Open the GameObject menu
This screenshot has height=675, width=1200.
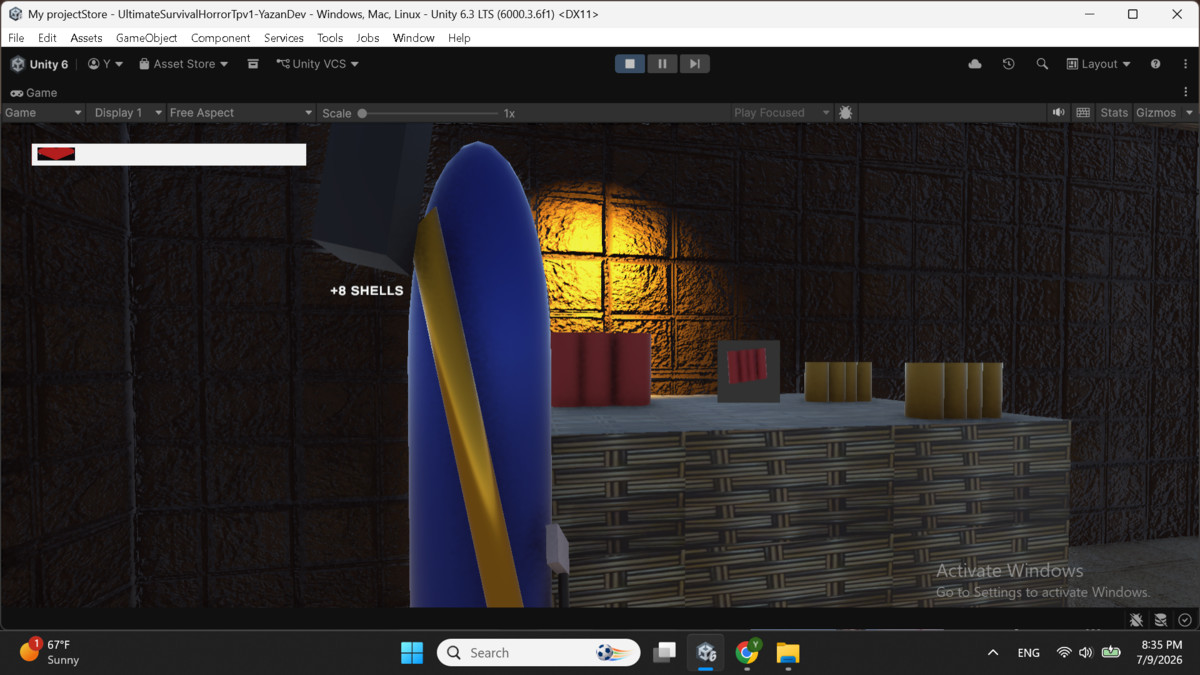(x=146, y=38)
